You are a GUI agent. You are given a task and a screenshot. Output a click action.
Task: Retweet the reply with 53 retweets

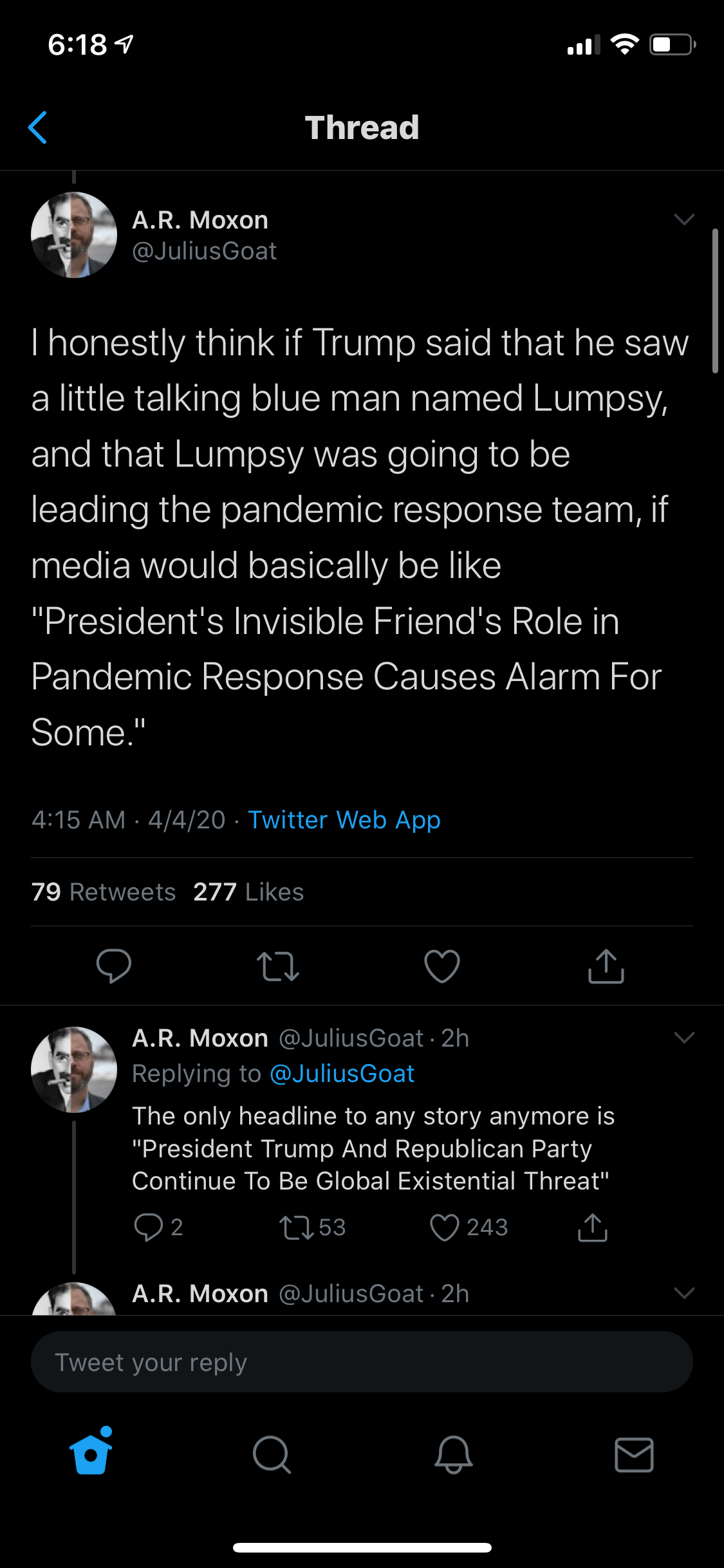click(x=296, y=1227)
